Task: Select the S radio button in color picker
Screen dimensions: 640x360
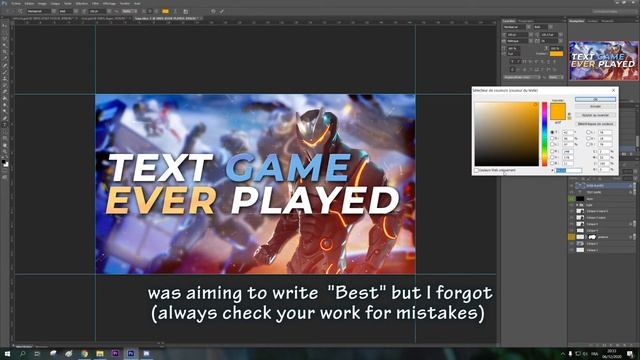Action: (x=552, y=138)
